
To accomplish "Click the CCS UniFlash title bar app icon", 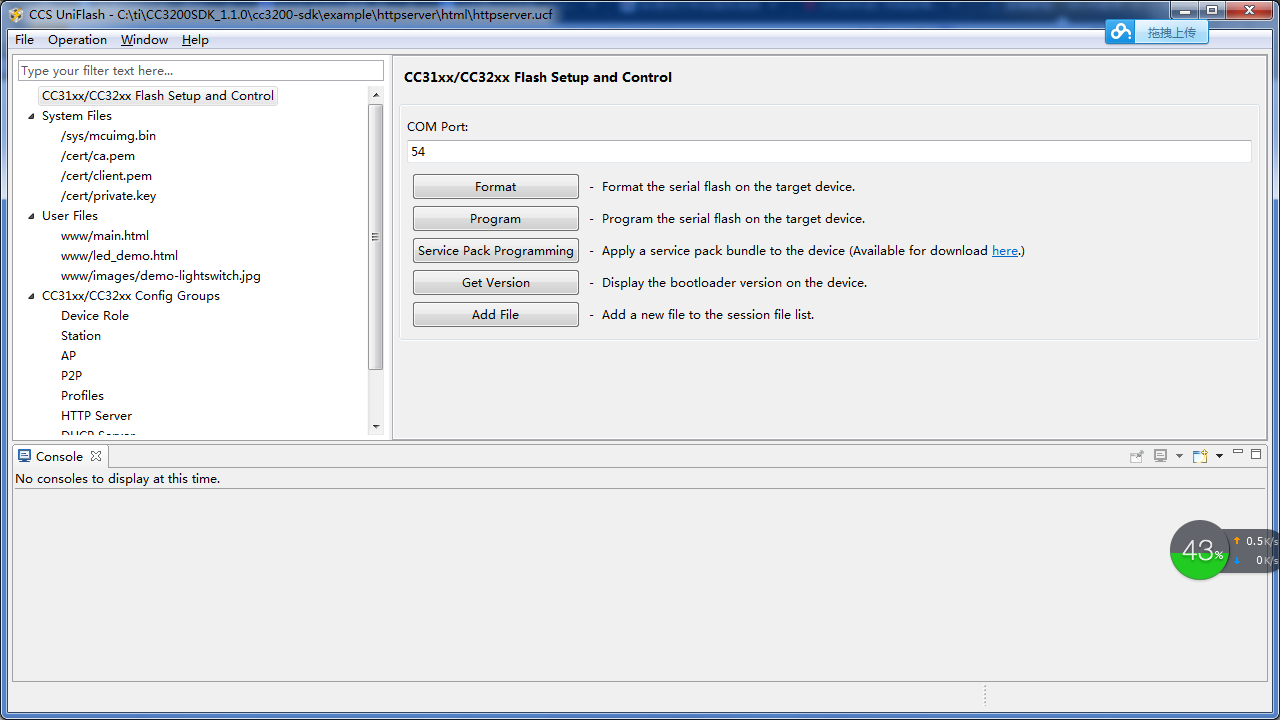I will [x=15, y=15].
